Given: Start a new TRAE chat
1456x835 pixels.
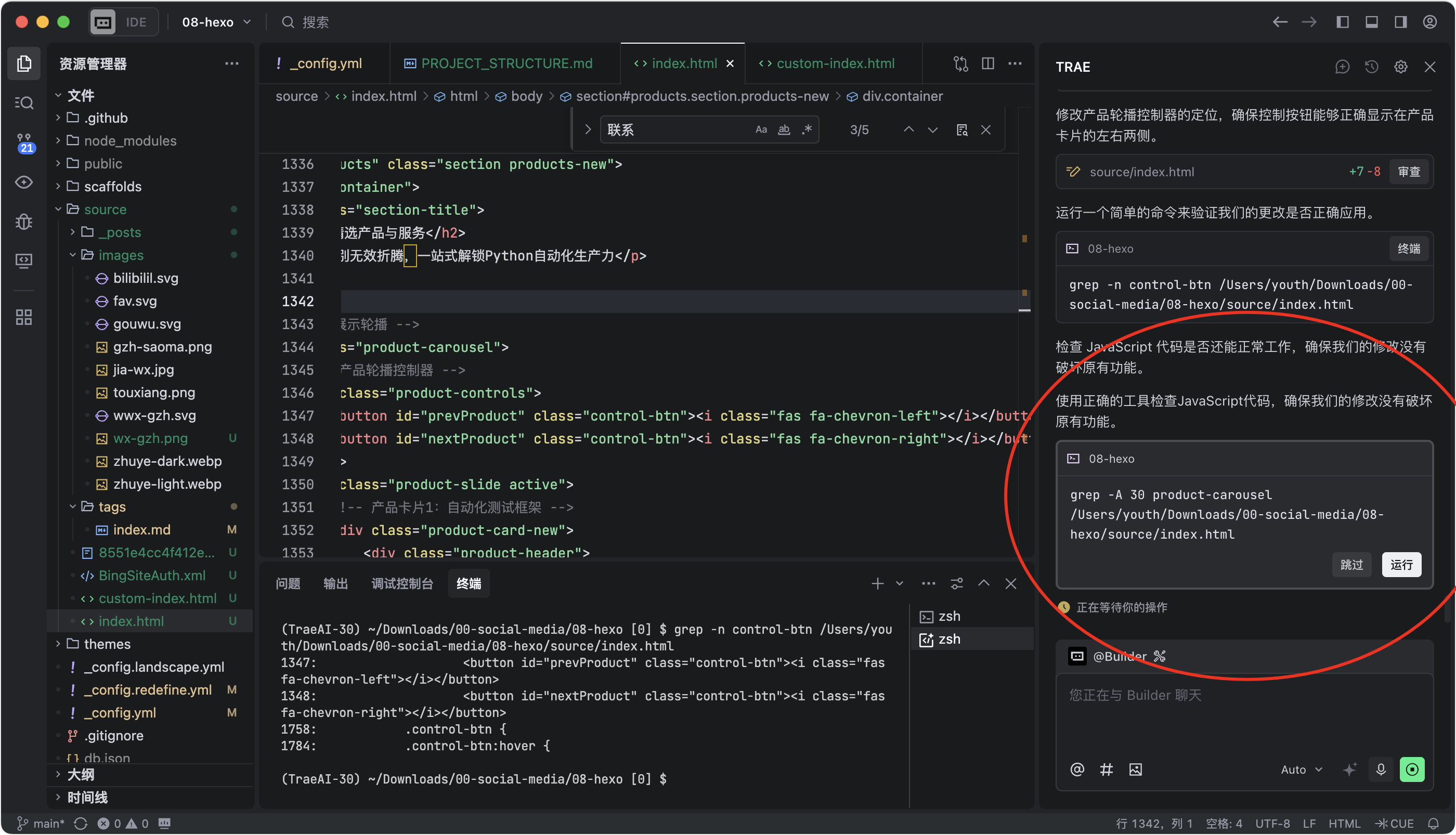Looking at the screenshot, I should [x=1342, y=67].
